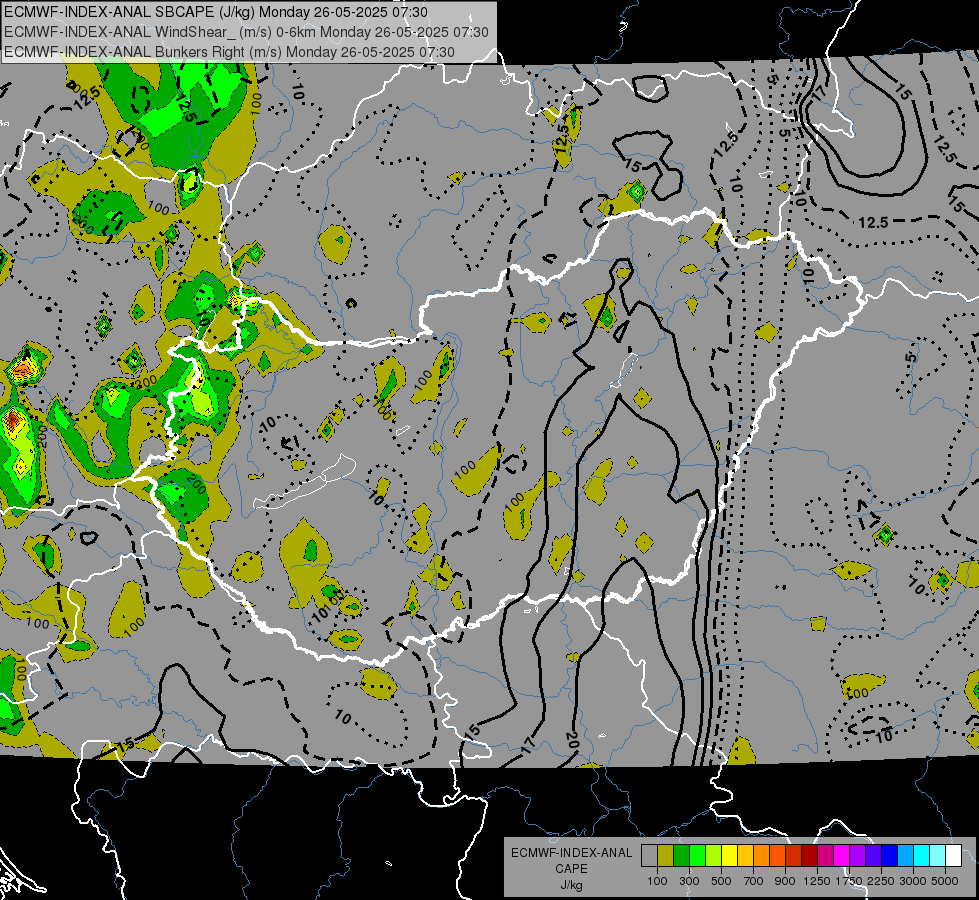The height and width of the screenshot is (900, 979).
Task: Click the CAPE label in the legend
Action: click(x=571, y=869)
